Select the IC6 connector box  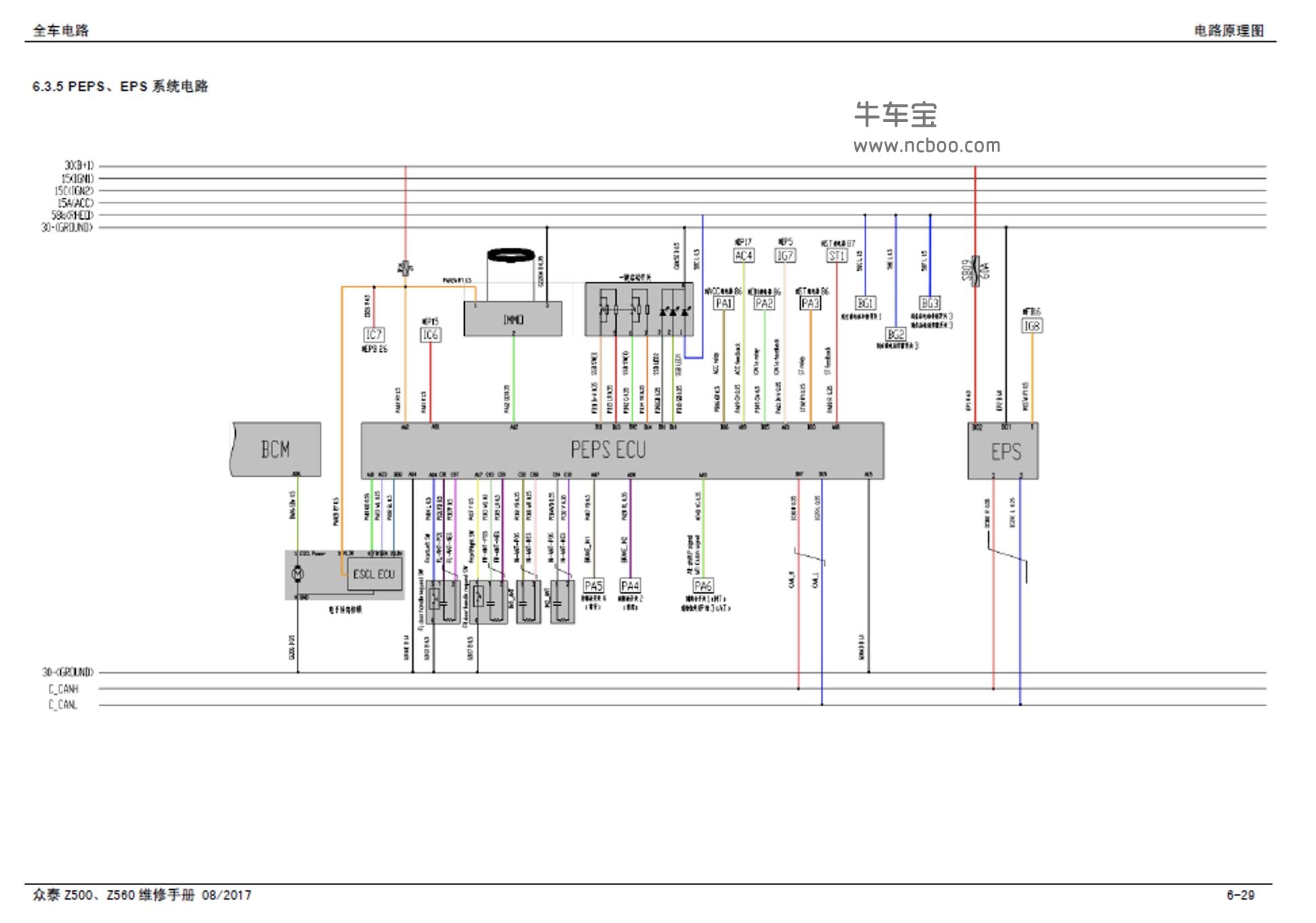pos(430,335)
